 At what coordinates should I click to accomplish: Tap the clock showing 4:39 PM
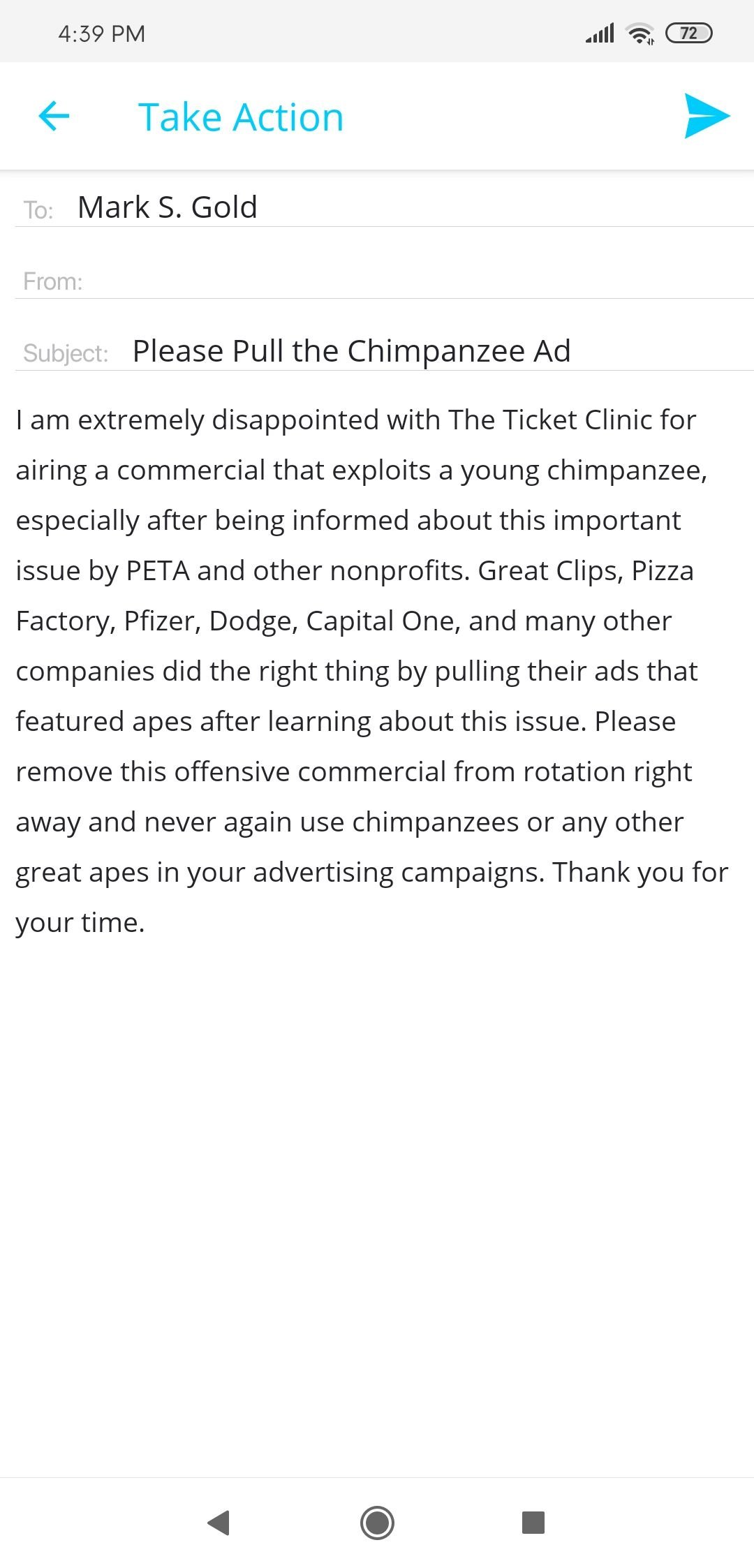(102, 34)
